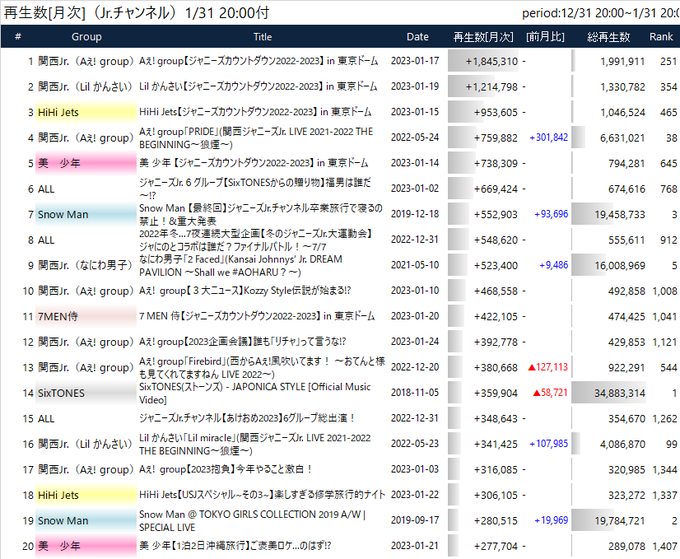Click total views 19,784,721
Image resolution: width=680 pixels, height=559 pixels.
[x=619, y=521]
